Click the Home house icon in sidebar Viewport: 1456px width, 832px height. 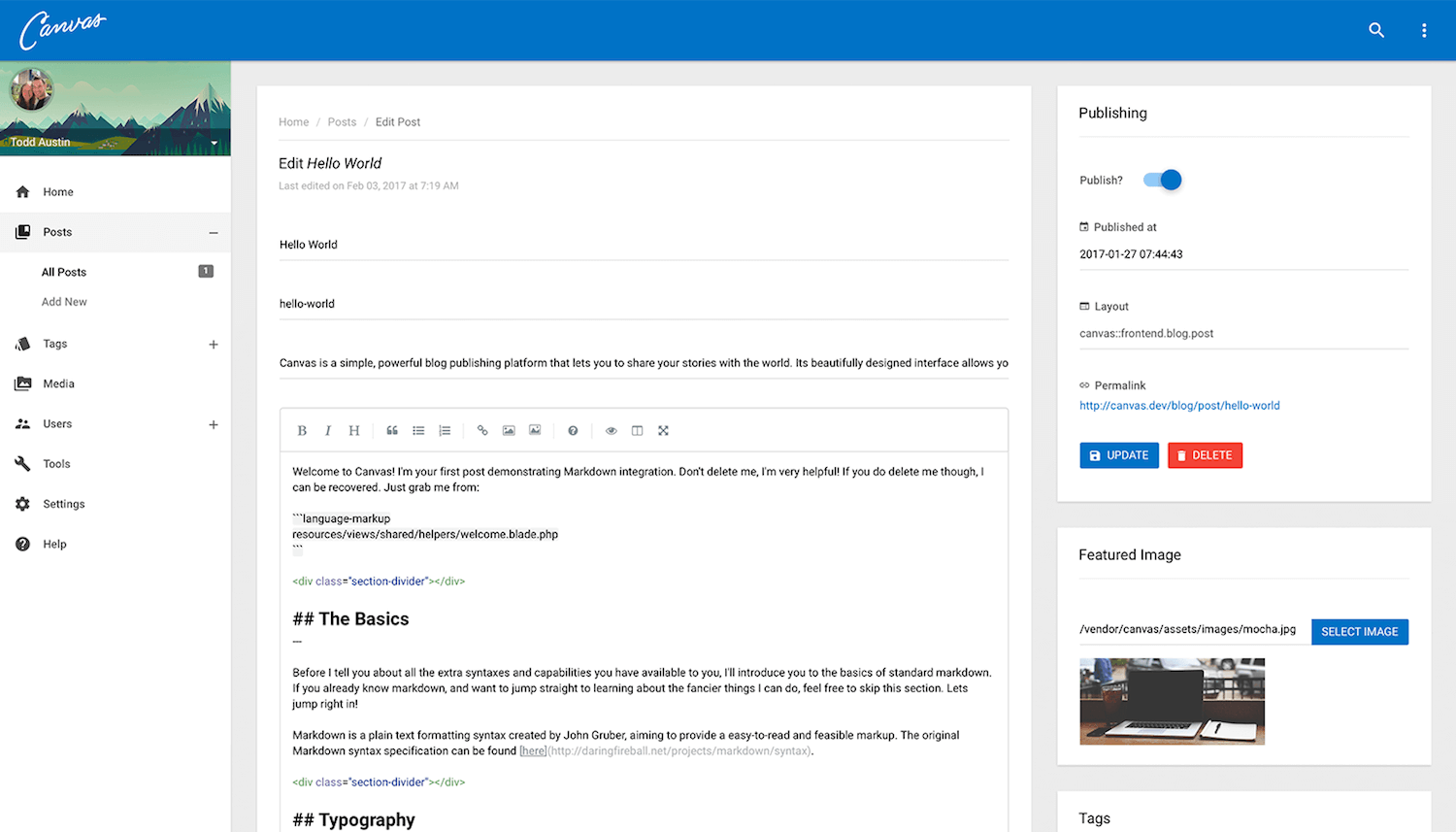[22, 191]
